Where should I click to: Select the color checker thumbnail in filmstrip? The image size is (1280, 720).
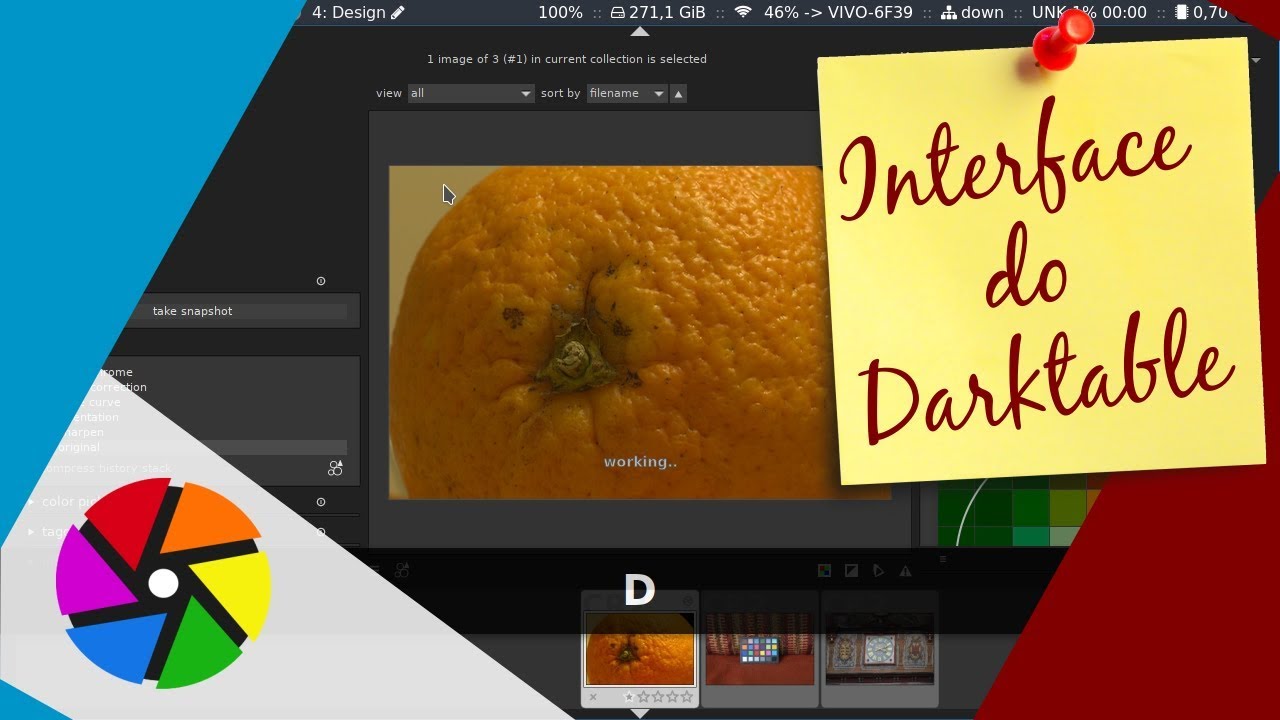click(x=760, y=648)
